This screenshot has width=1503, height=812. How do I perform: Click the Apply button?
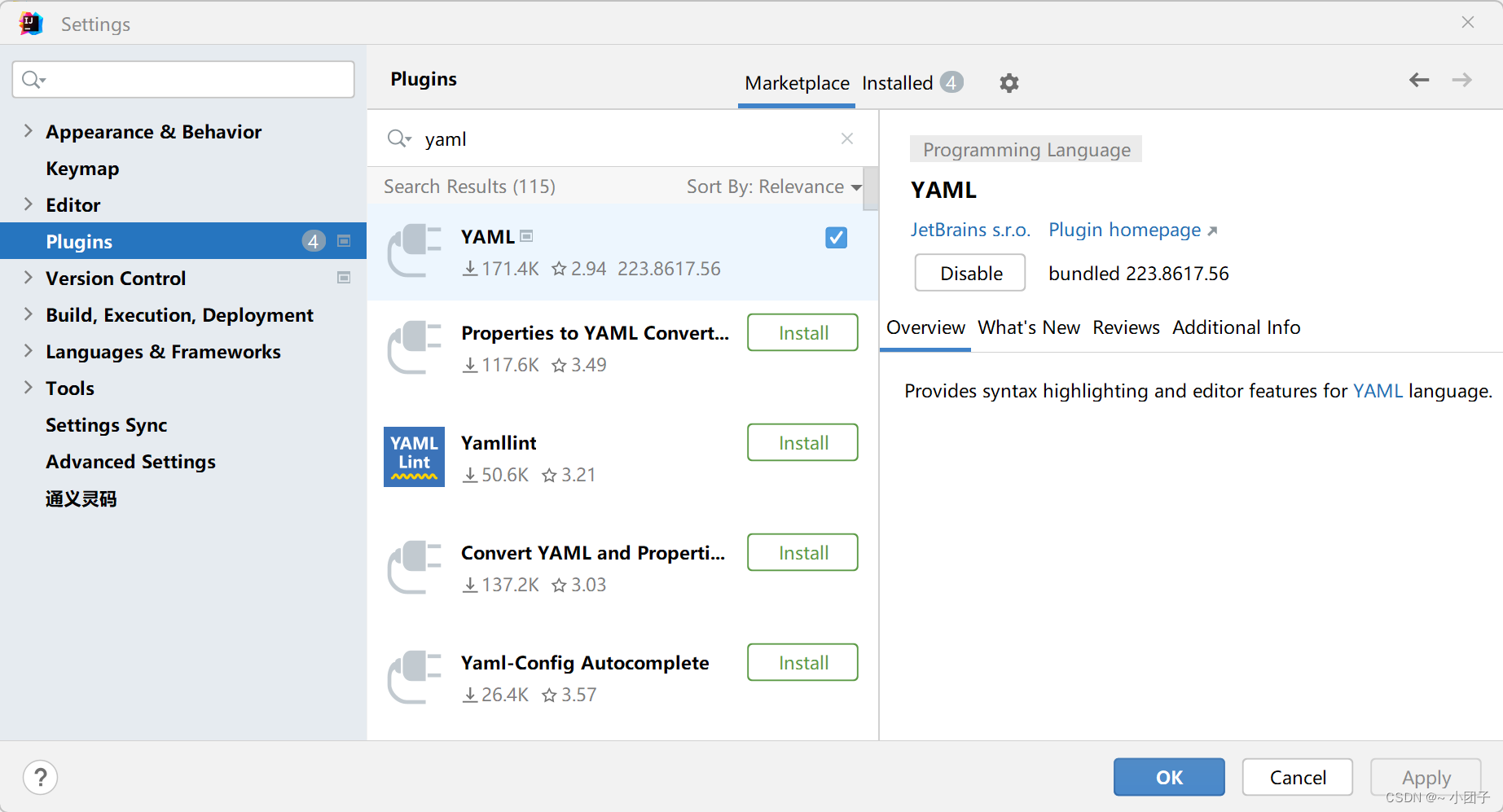pyautogui.click(x=1426, y=777)
